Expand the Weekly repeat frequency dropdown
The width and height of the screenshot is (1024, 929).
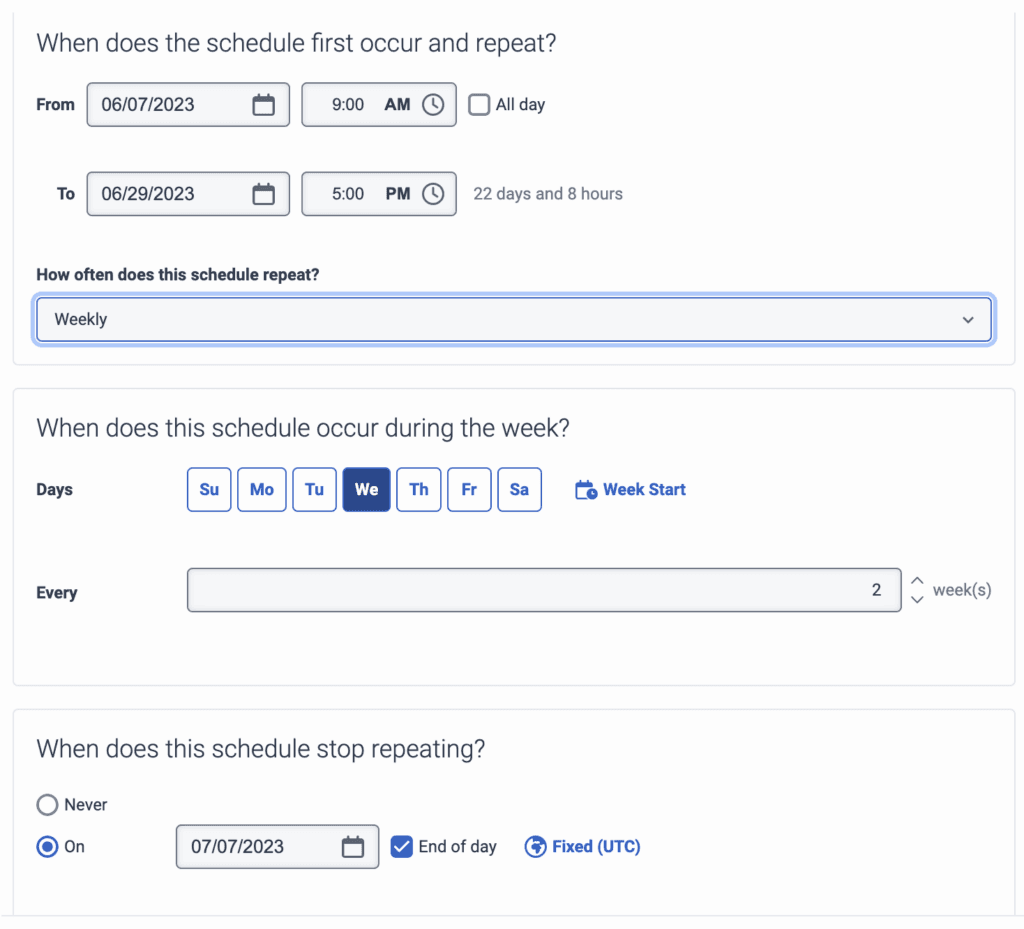click(514, 320)
